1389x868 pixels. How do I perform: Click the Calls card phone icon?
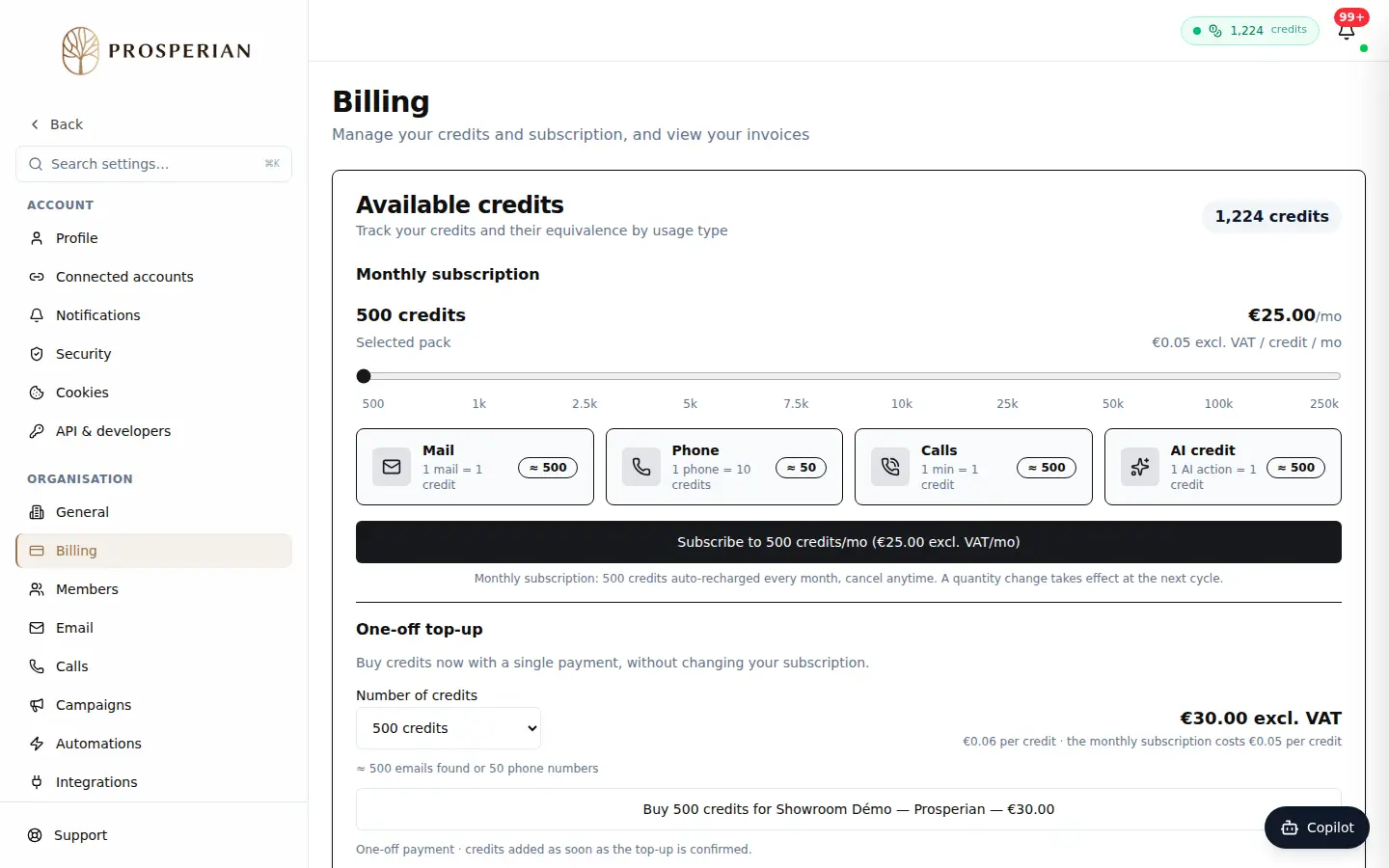click(x=890, y=467)
